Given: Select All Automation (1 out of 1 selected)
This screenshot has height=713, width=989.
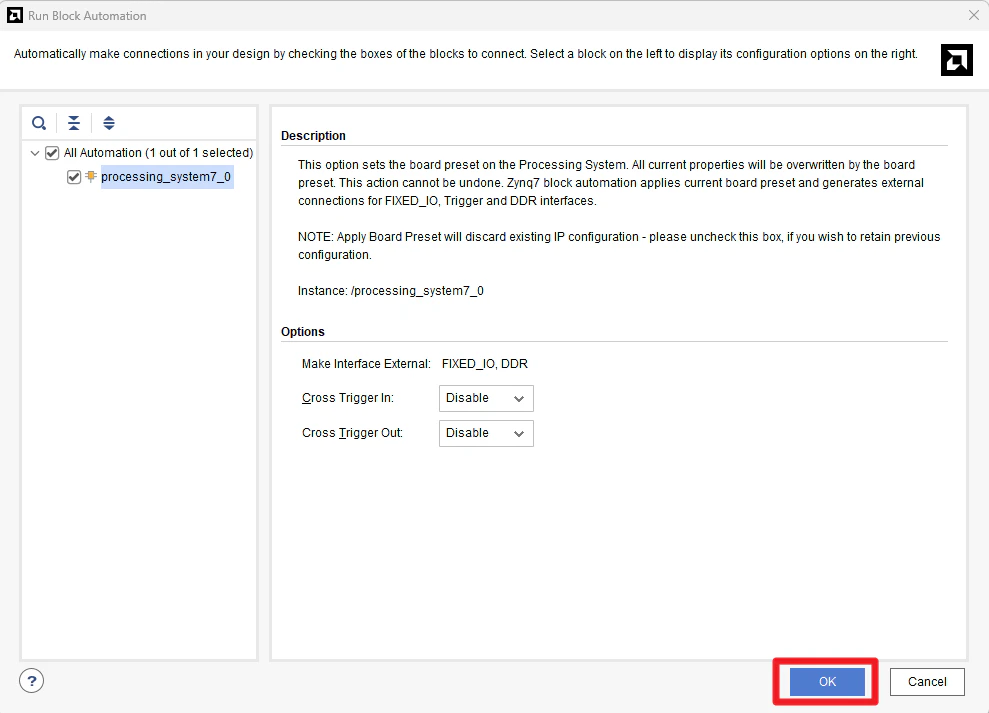Looking at the screenshot, I should point(158,153).
